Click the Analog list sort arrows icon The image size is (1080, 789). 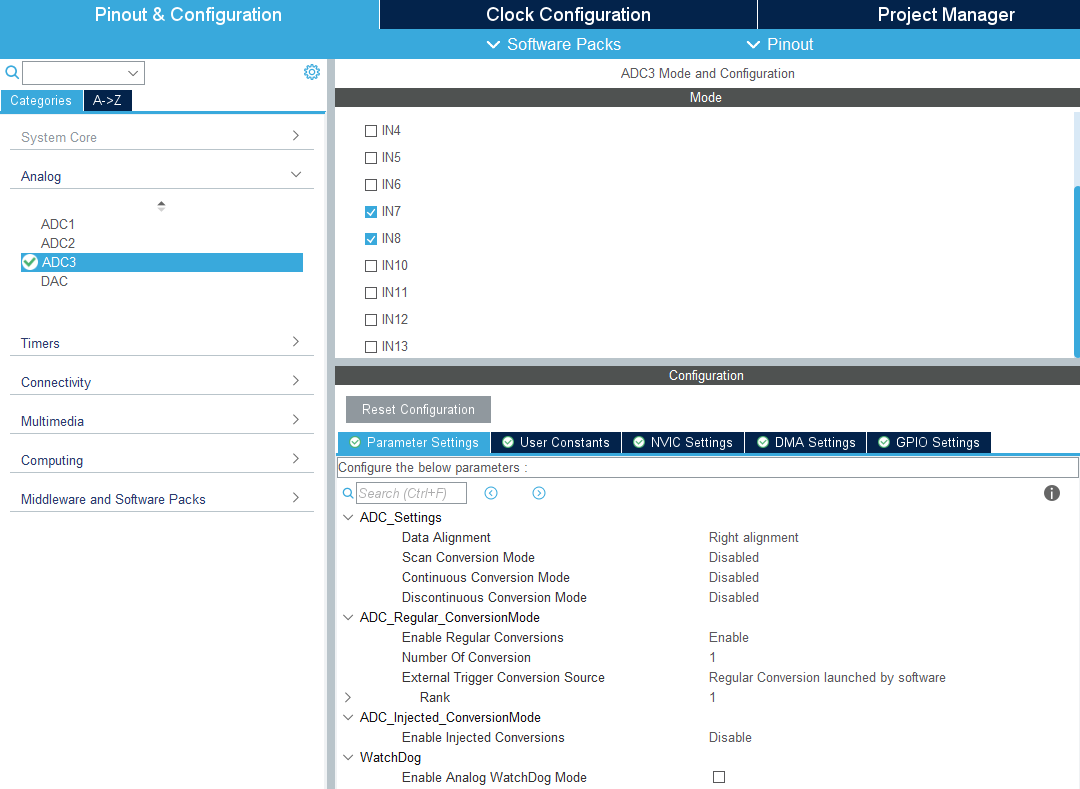click(161, 206)
